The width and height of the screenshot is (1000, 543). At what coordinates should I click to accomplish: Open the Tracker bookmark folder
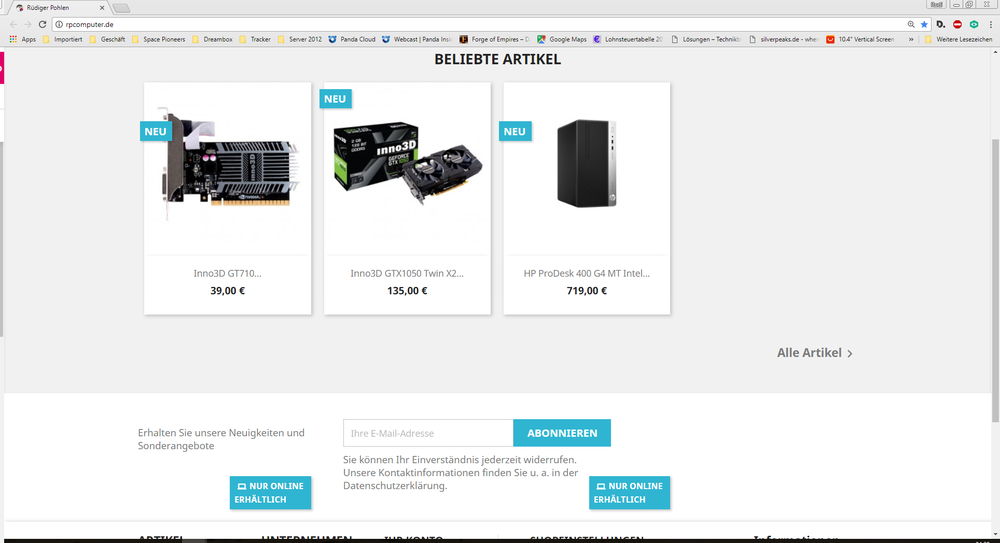[x=254, y=39]
